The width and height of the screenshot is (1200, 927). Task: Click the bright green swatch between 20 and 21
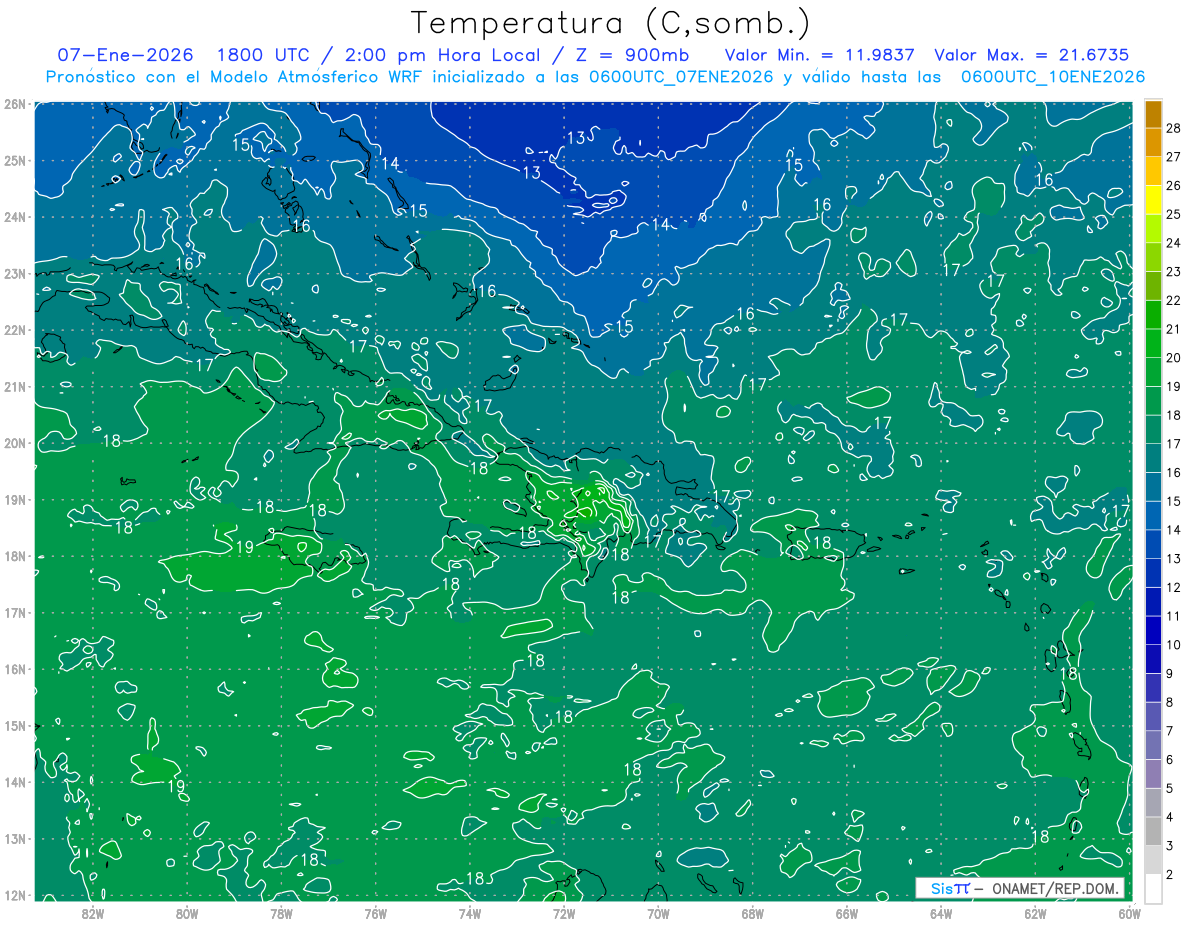pyautogui.click(x=1153, y=343)
